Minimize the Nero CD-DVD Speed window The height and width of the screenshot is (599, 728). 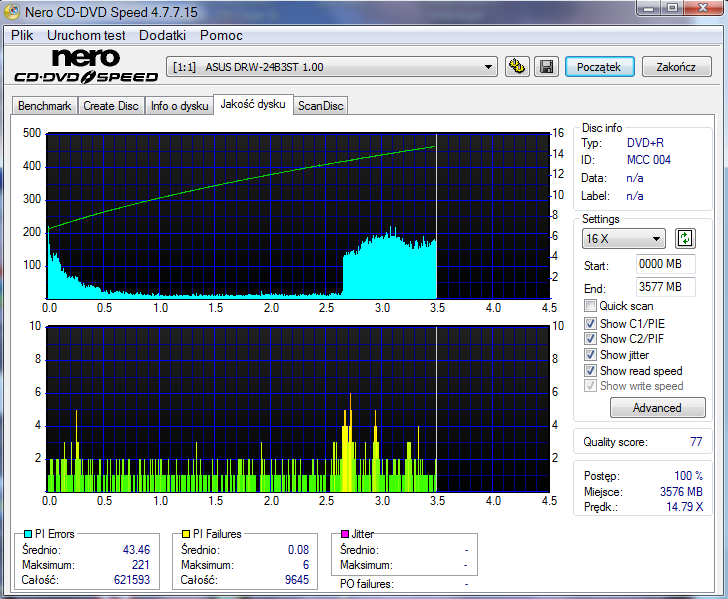click(649, 8)
